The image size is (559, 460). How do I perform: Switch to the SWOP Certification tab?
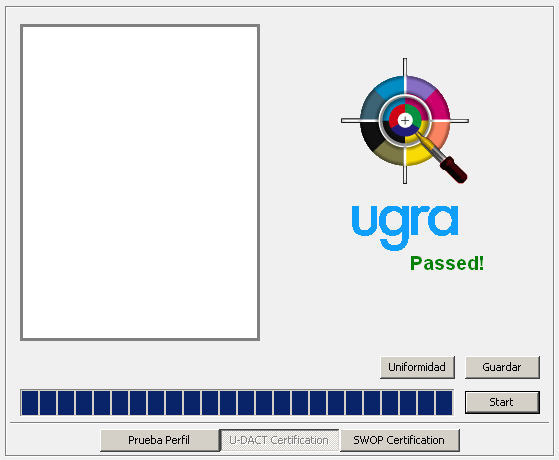click(399, 440)
